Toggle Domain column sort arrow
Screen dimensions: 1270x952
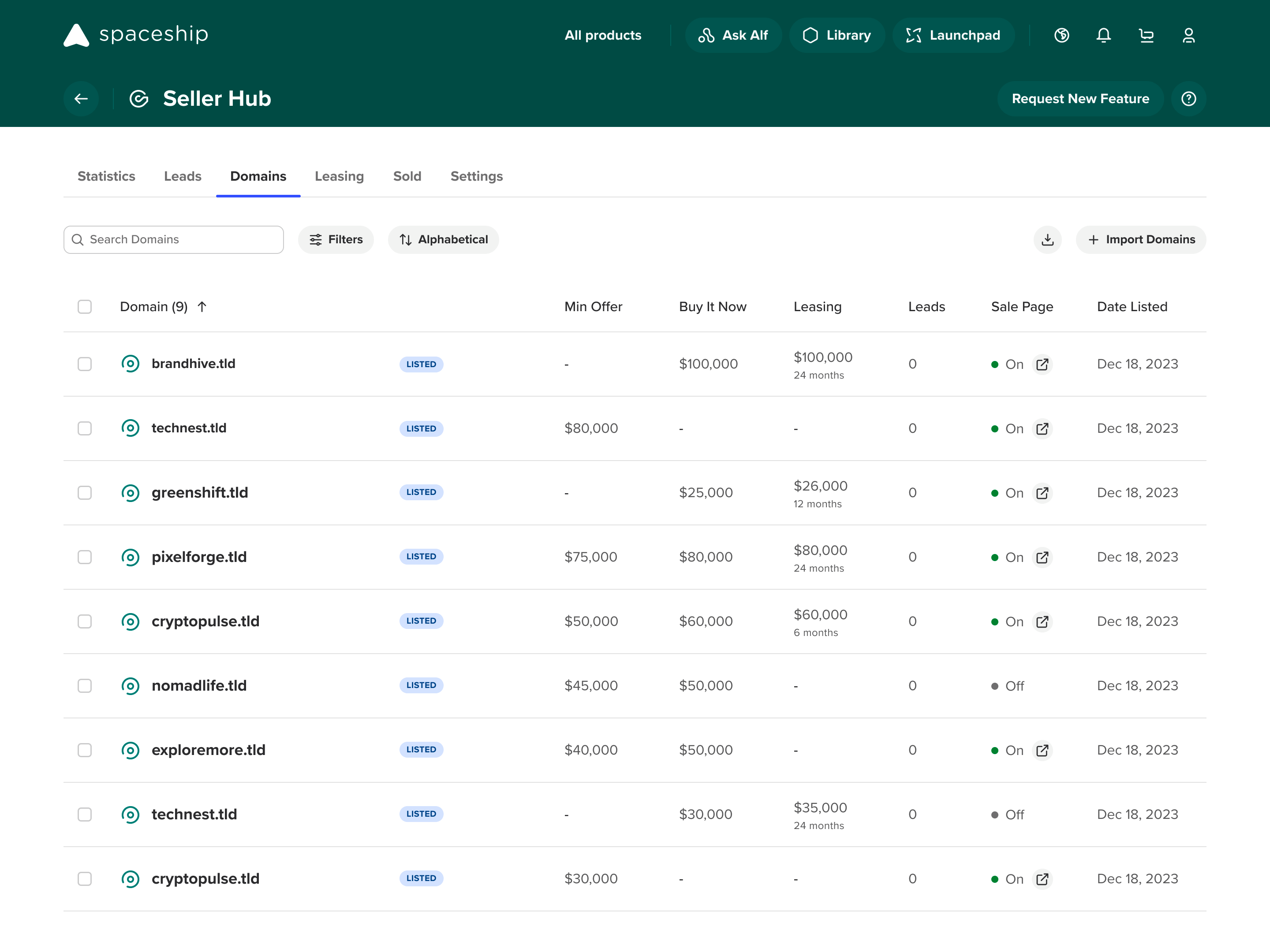(202, 307)
